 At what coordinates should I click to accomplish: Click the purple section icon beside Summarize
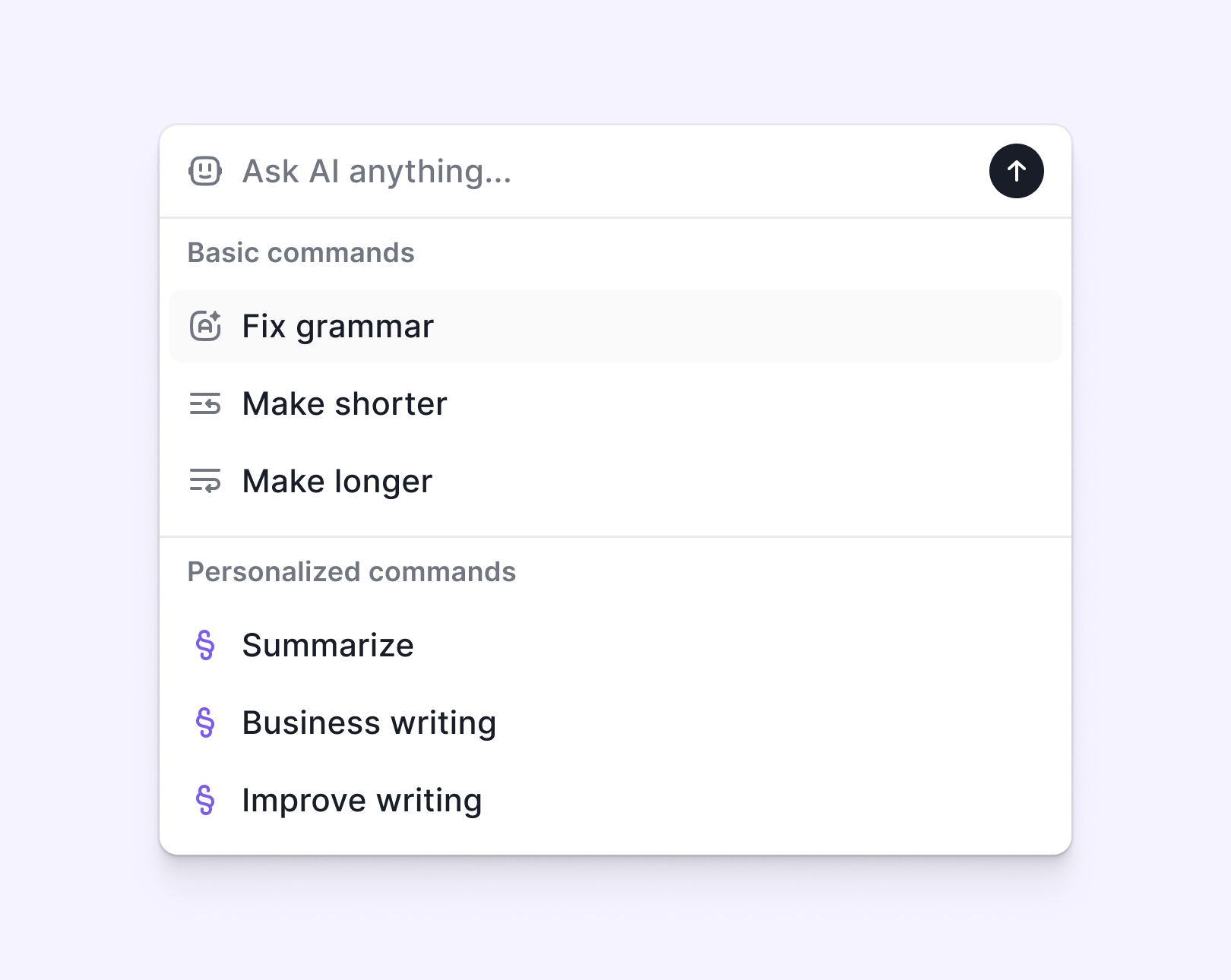pos(204,645)
